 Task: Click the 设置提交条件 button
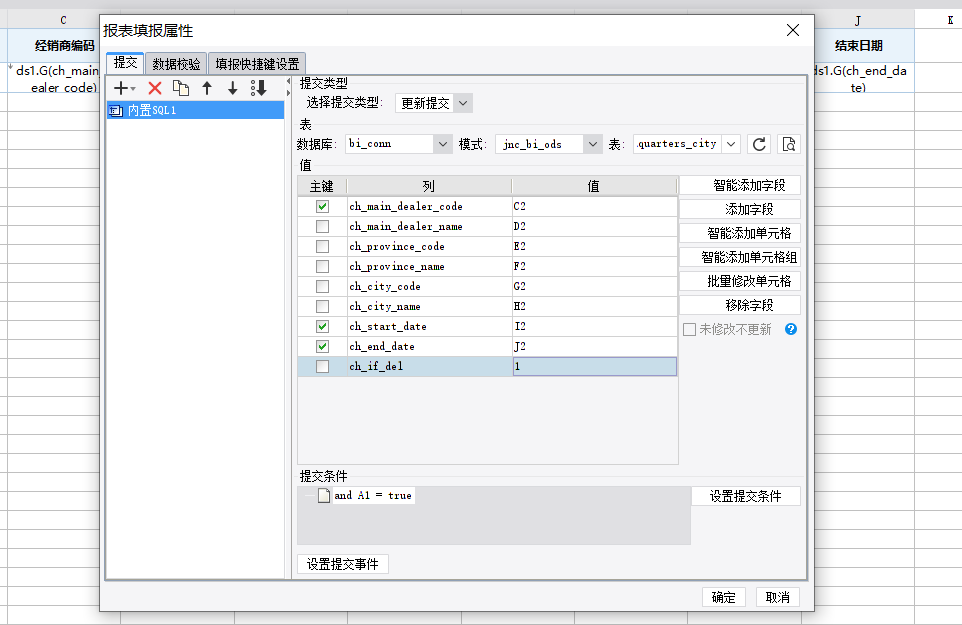pos(745,496)
